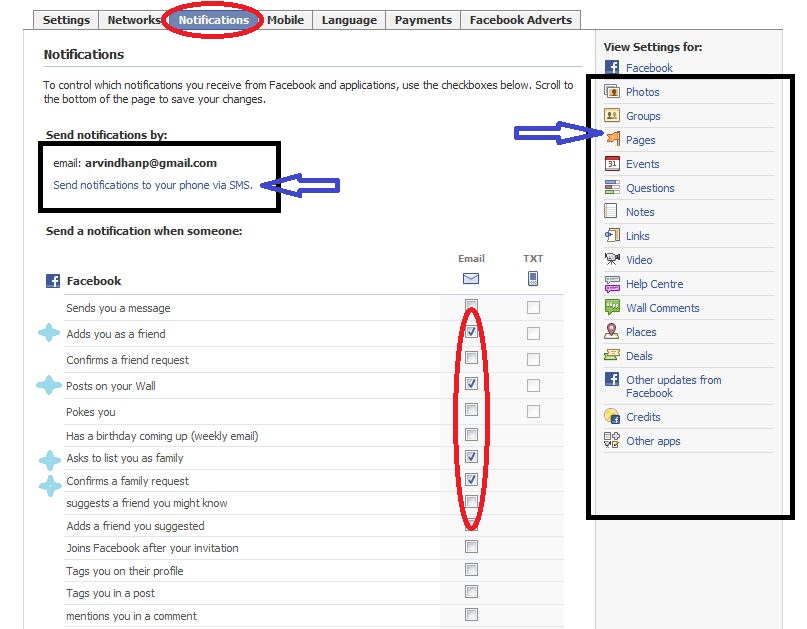Uncheck email for Posts on your Wall
Screen dimensions: 807x629
coord(471,383)
